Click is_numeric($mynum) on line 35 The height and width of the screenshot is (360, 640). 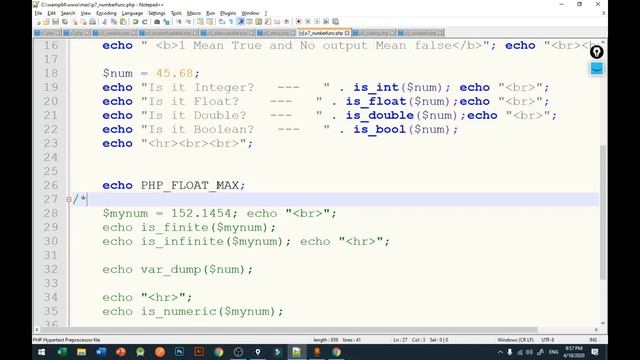pyautogui.click(x=209, y=312)
